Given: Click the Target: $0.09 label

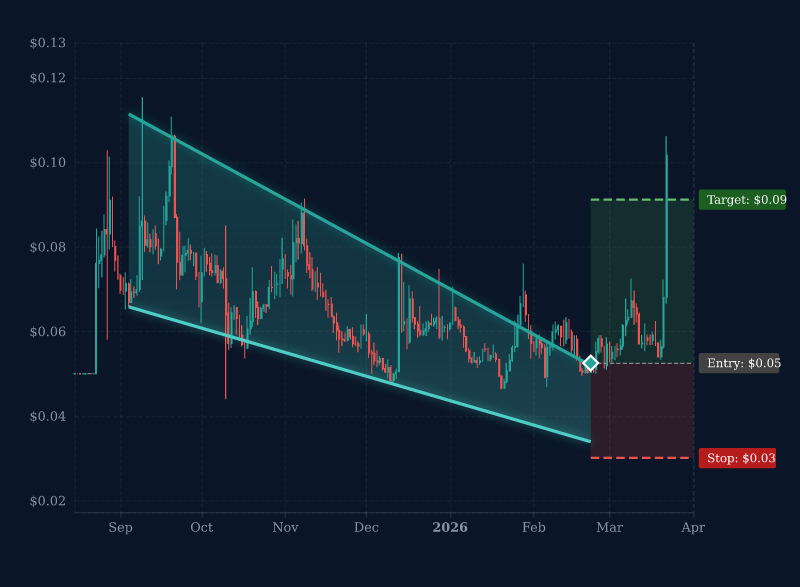Looking at the screenshot, I should tap(744, 200).
